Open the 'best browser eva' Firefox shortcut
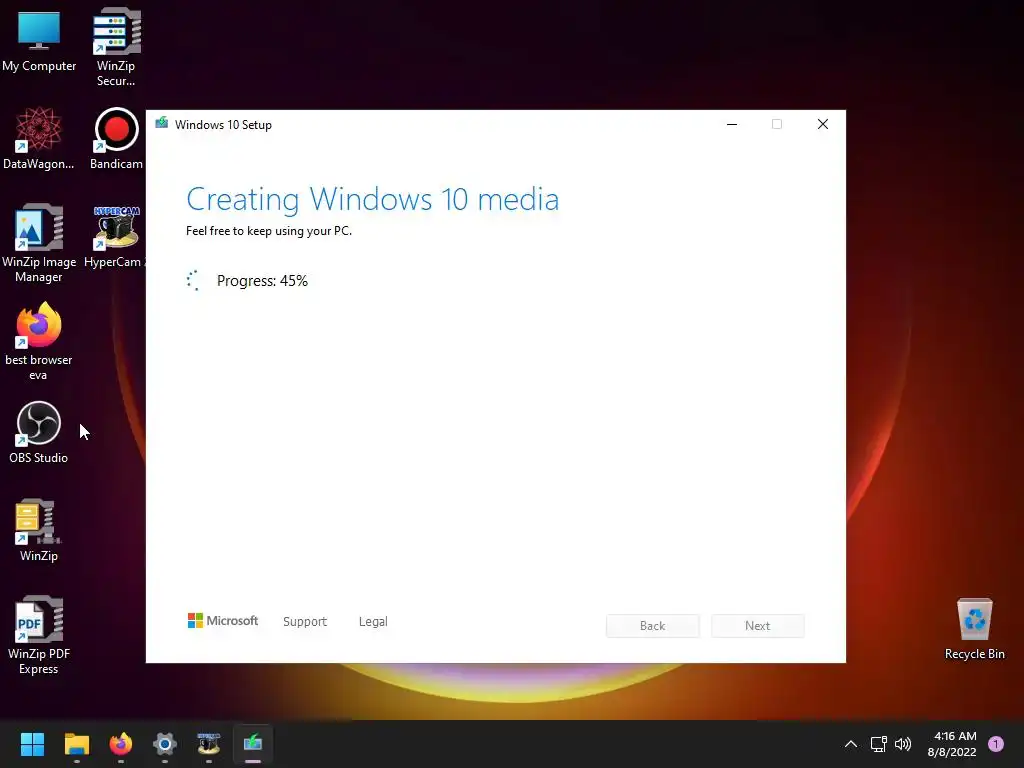This screenshot has width=1024, height=768. click(x=39, y=341)
